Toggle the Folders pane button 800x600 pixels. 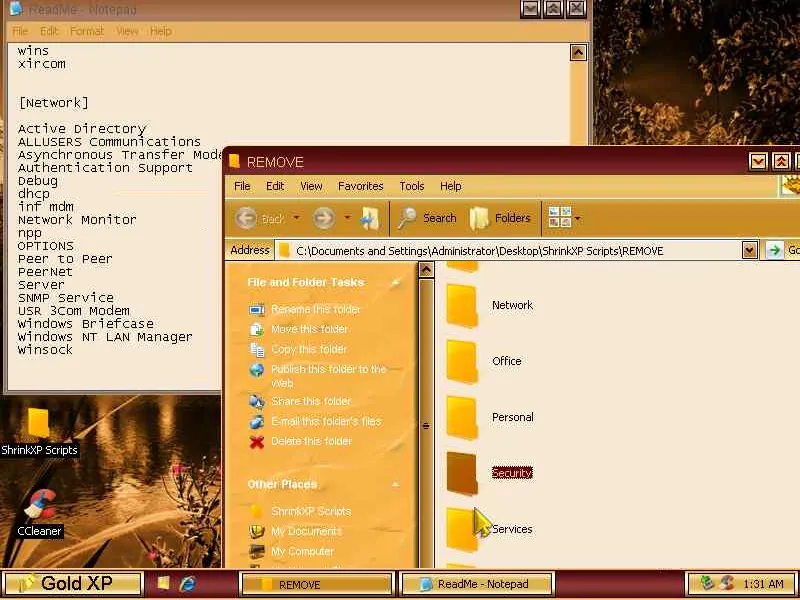tap(500, 218)
